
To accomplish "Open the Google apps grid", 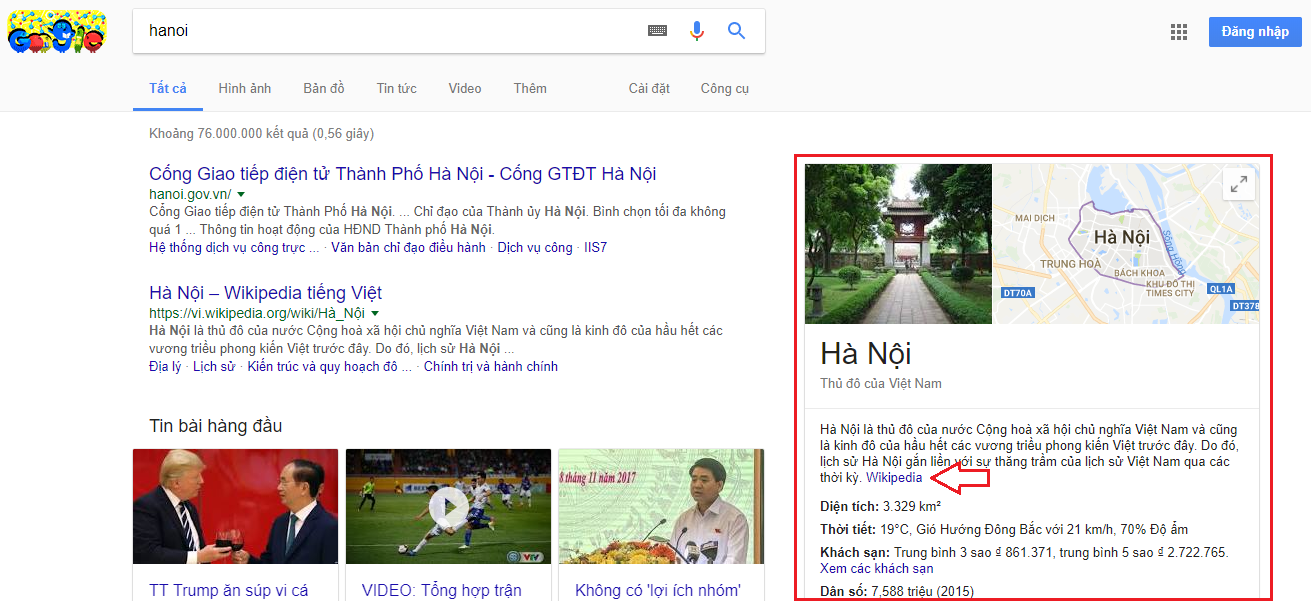I will [x=1178, y=31].
